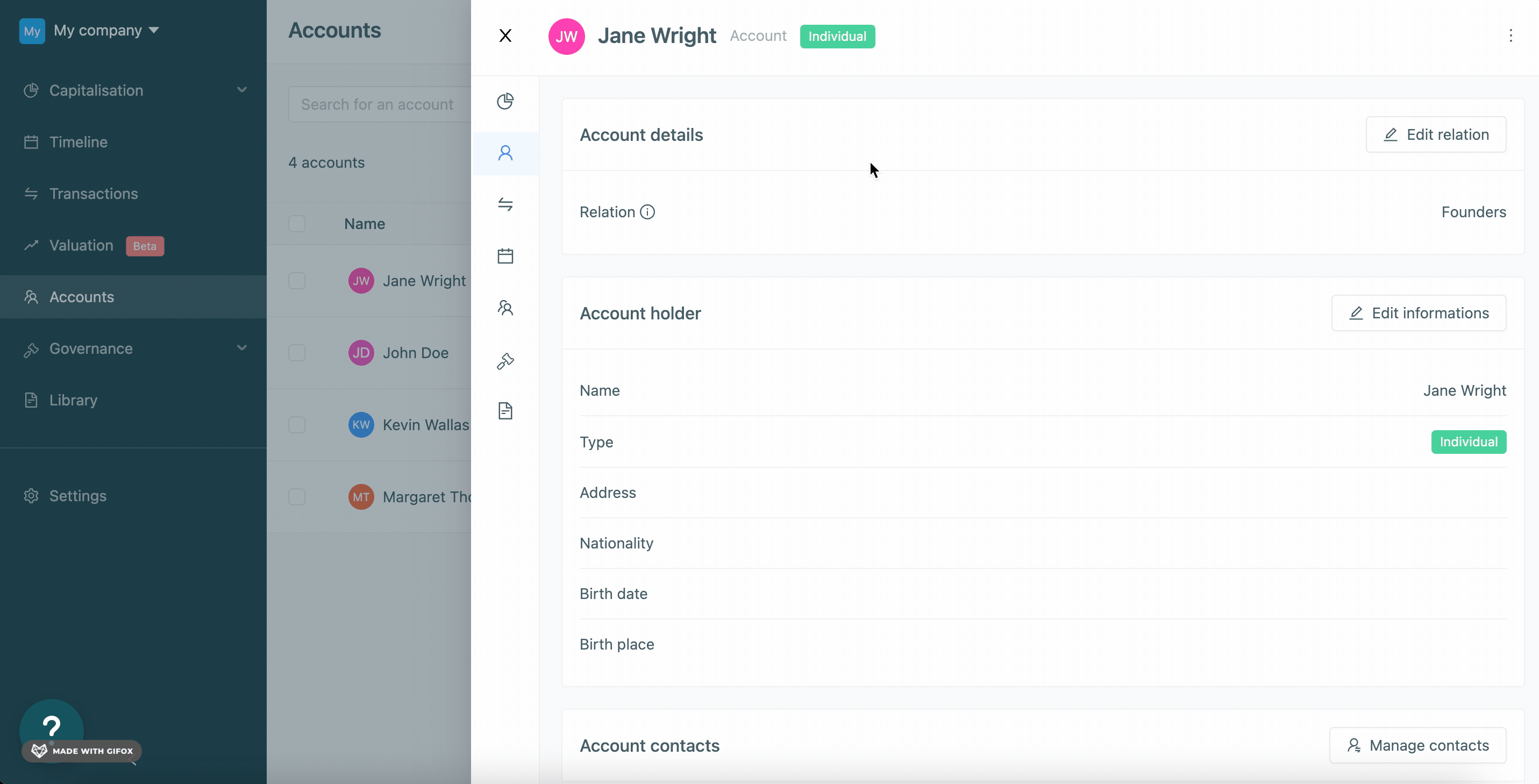The width and height of the screenshot is (1539, 784).
Task: Go to Transactions in sidebar
Action: [x=93, y=194]
